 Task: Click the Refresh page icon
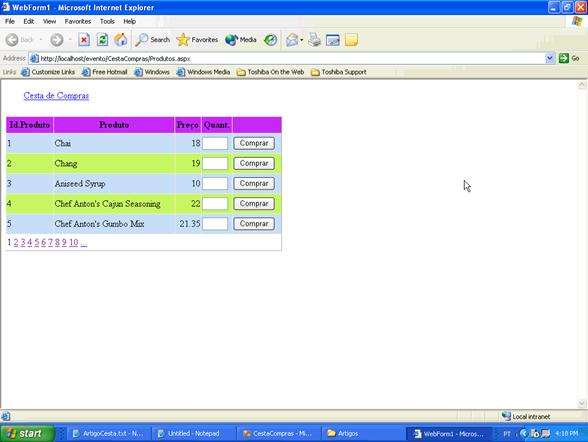[x=102, y=39]
